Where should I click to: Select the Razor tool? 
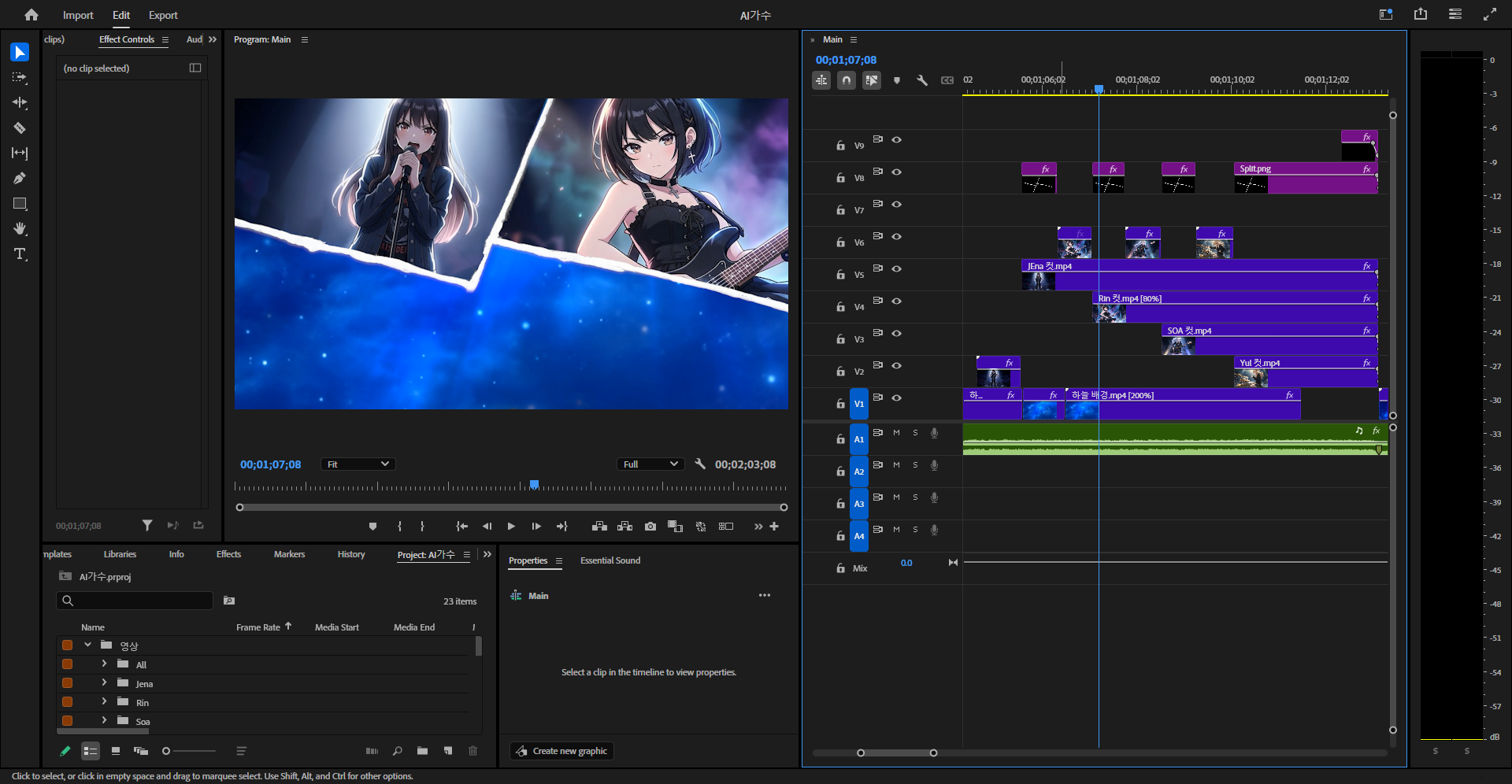tap(20, 128)
